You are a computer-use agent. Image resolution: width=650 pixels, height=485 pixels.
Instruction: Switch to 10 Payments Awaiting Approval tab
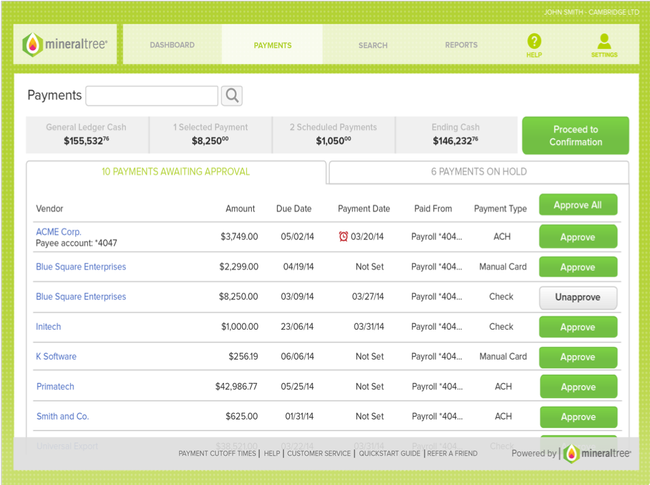176,172
